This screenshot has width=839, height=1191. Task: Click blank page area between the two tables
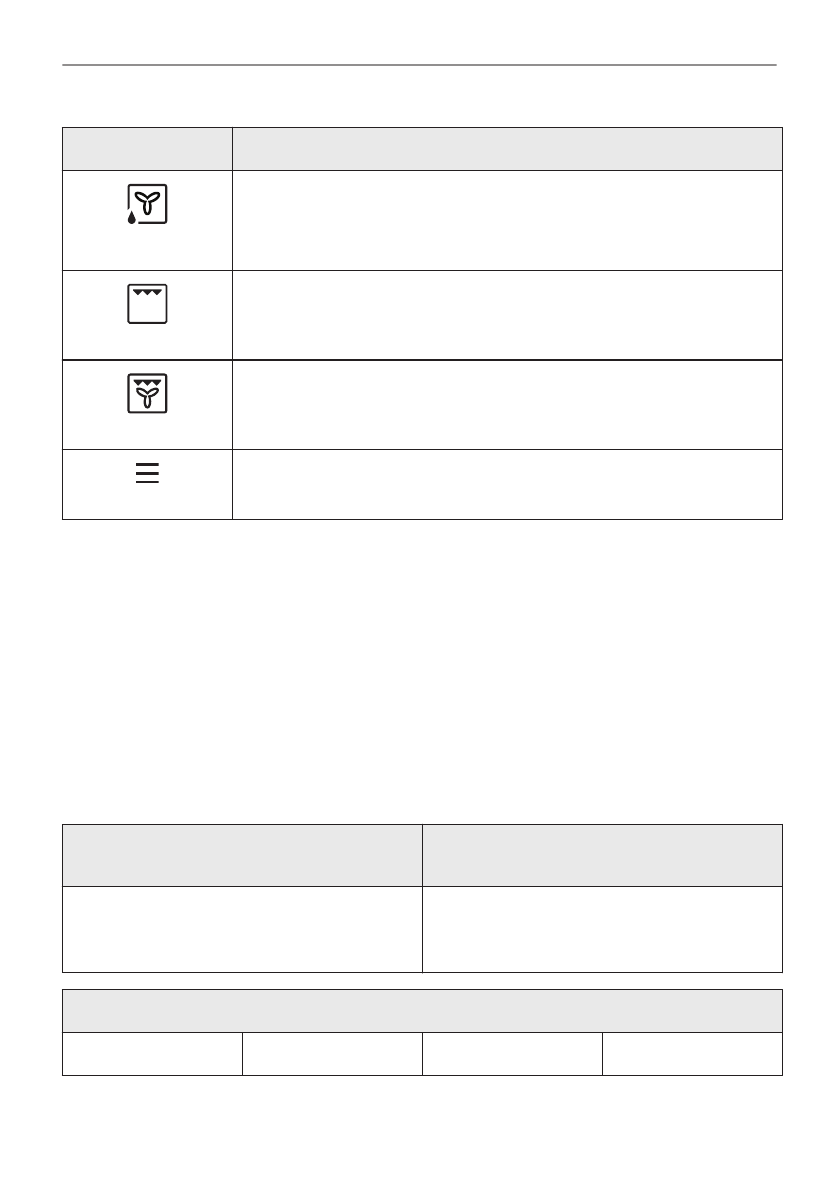[x=422, y=670]
